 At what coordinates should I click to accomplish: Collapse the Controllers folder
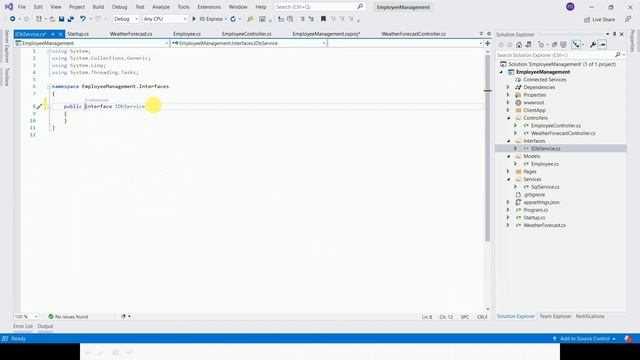509,118
